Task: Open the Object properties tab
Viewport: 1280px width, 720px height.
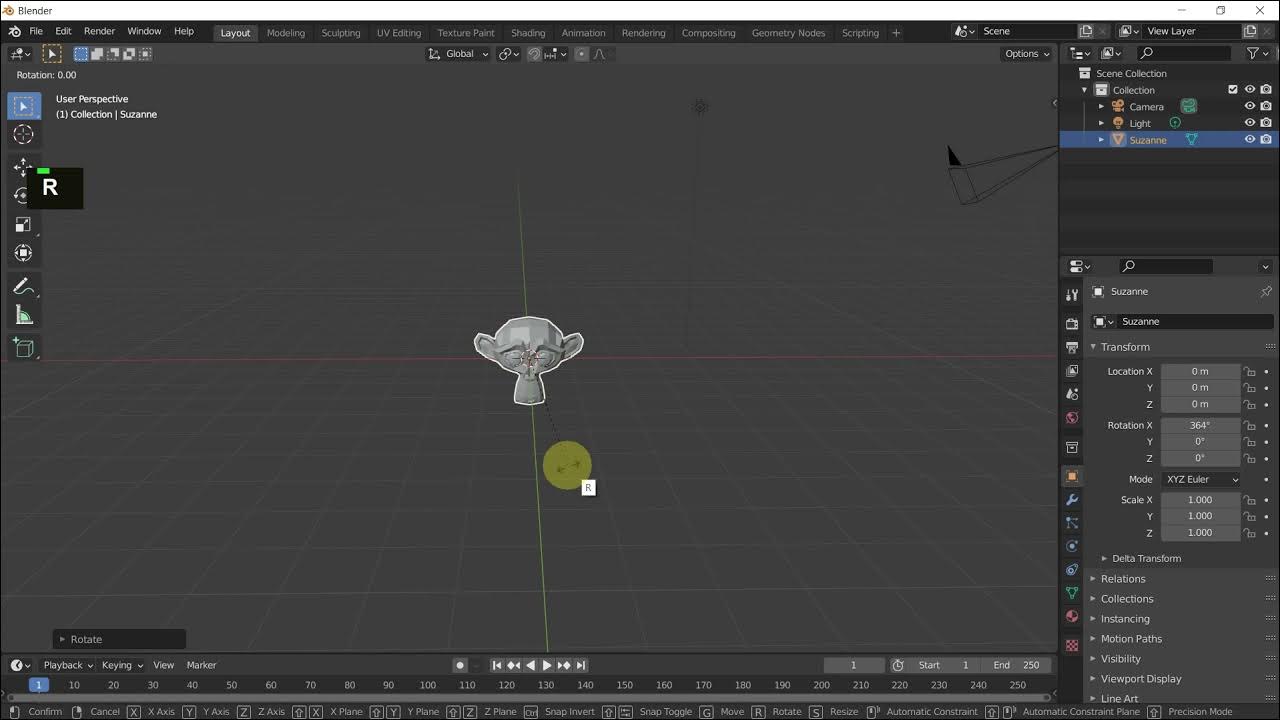Action: tap(1072, 476)
